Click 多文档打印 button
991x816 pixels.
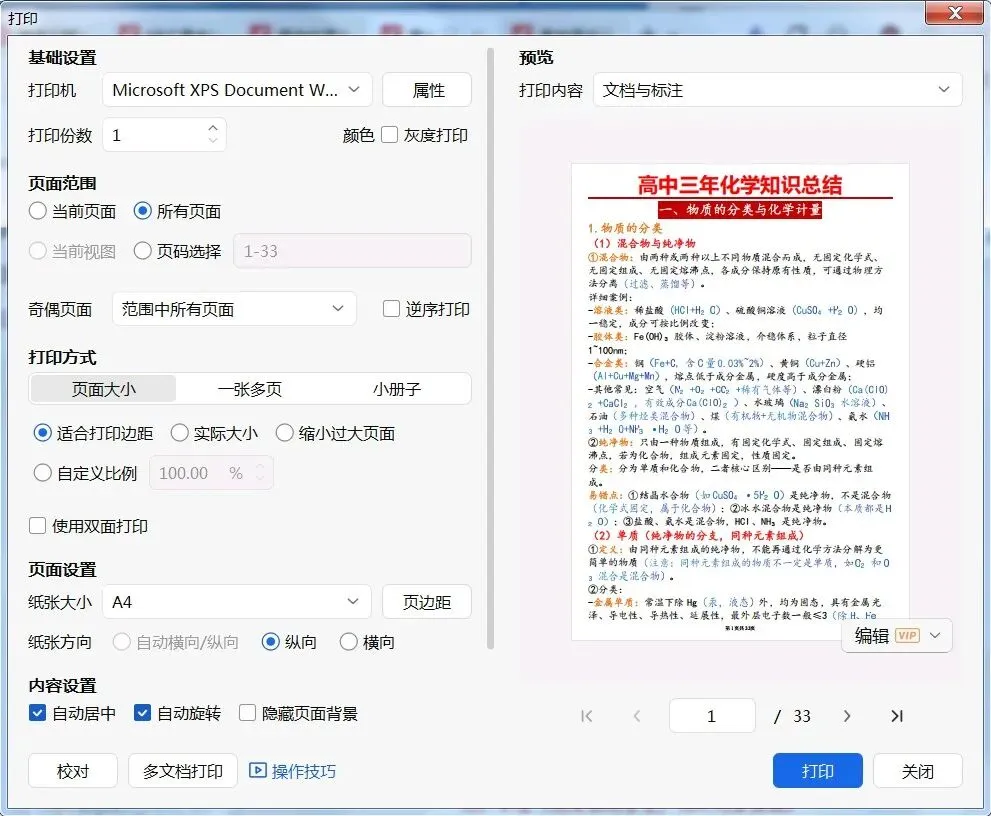[183, 770]
